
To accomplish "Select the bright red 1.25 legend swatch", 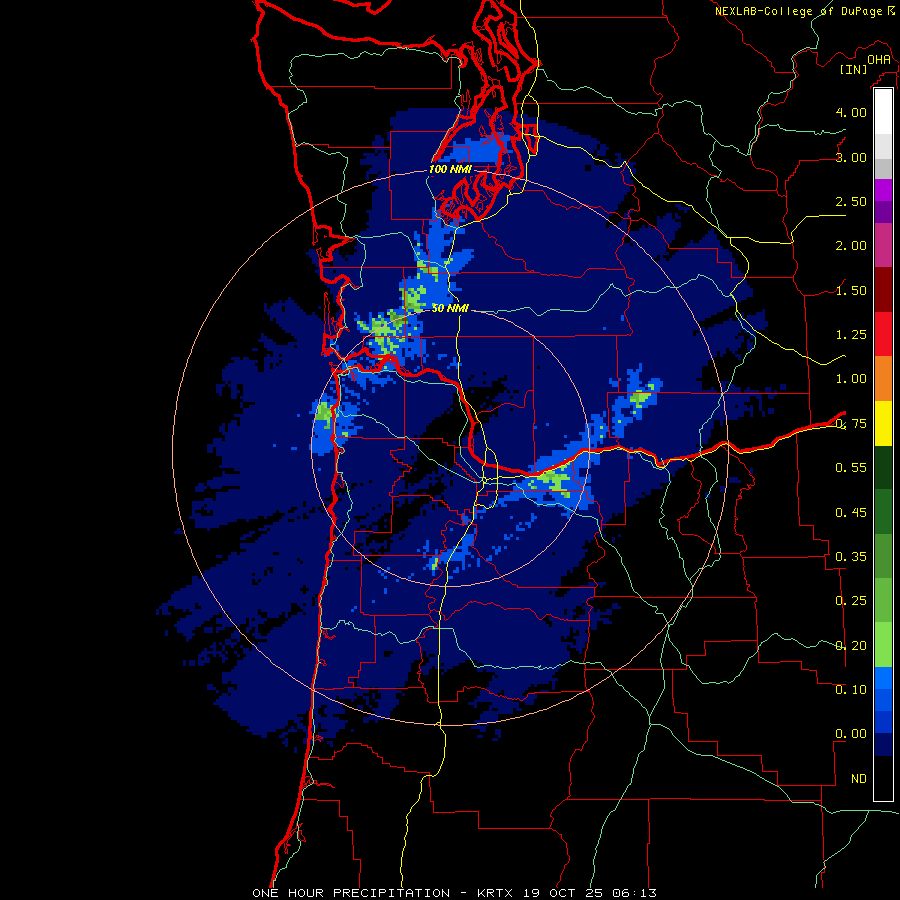I will (883, 334).
